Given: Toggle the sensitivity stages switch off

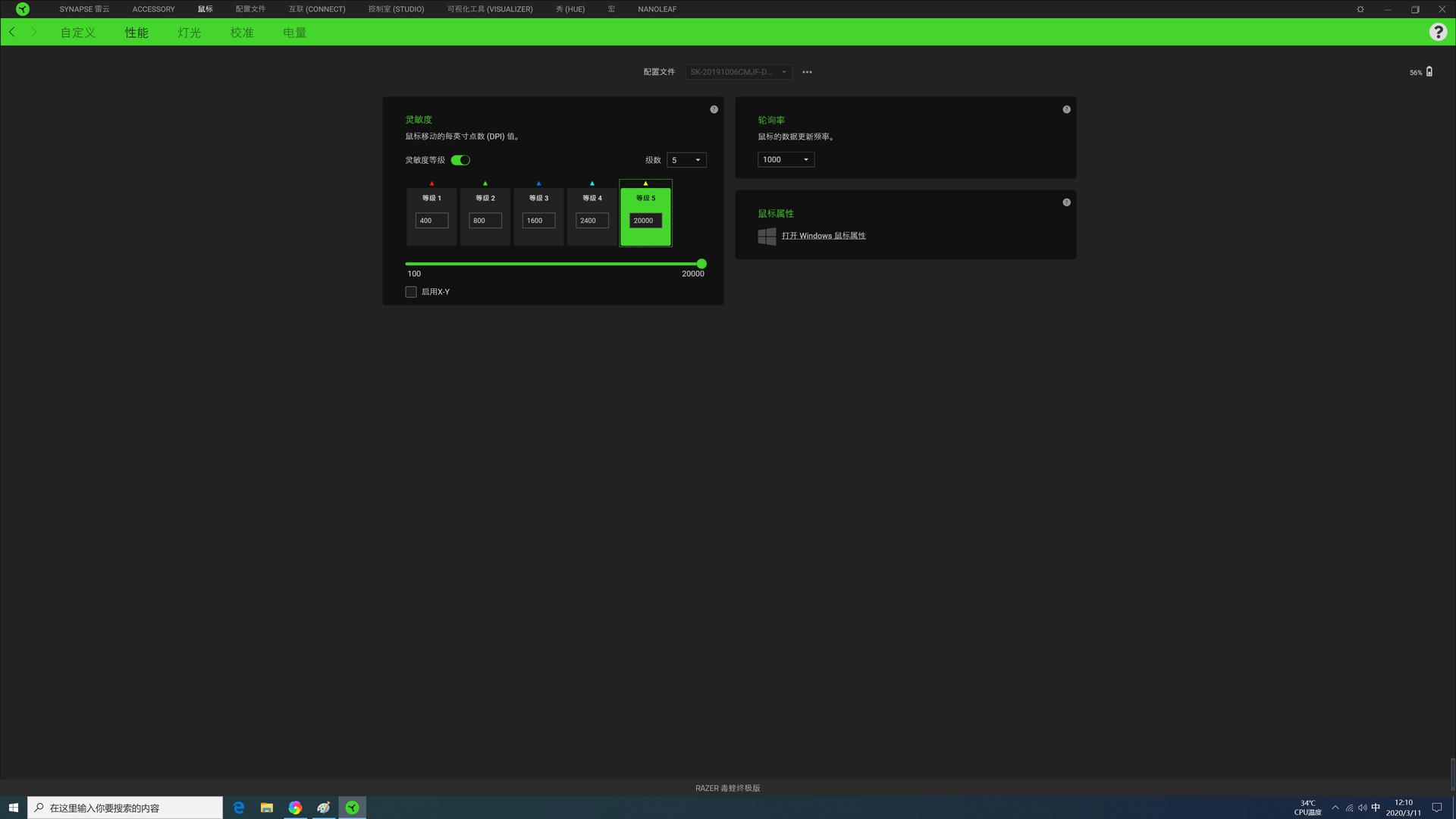Looking at the screenshot, I should [x=460, y=160].
